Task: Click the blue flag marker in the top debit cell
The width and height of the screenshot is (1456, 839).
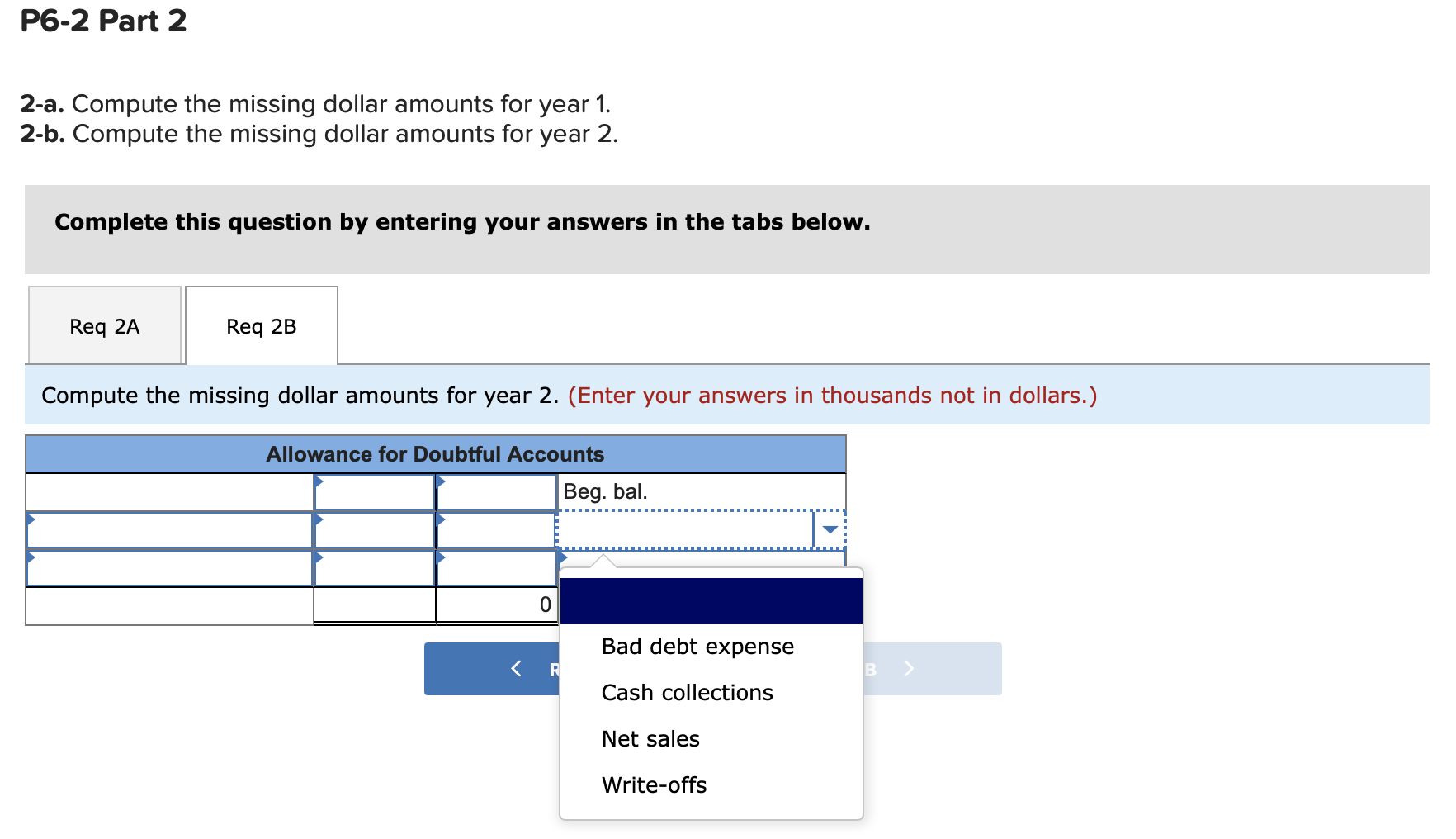Action: click(x=319, y=480)
